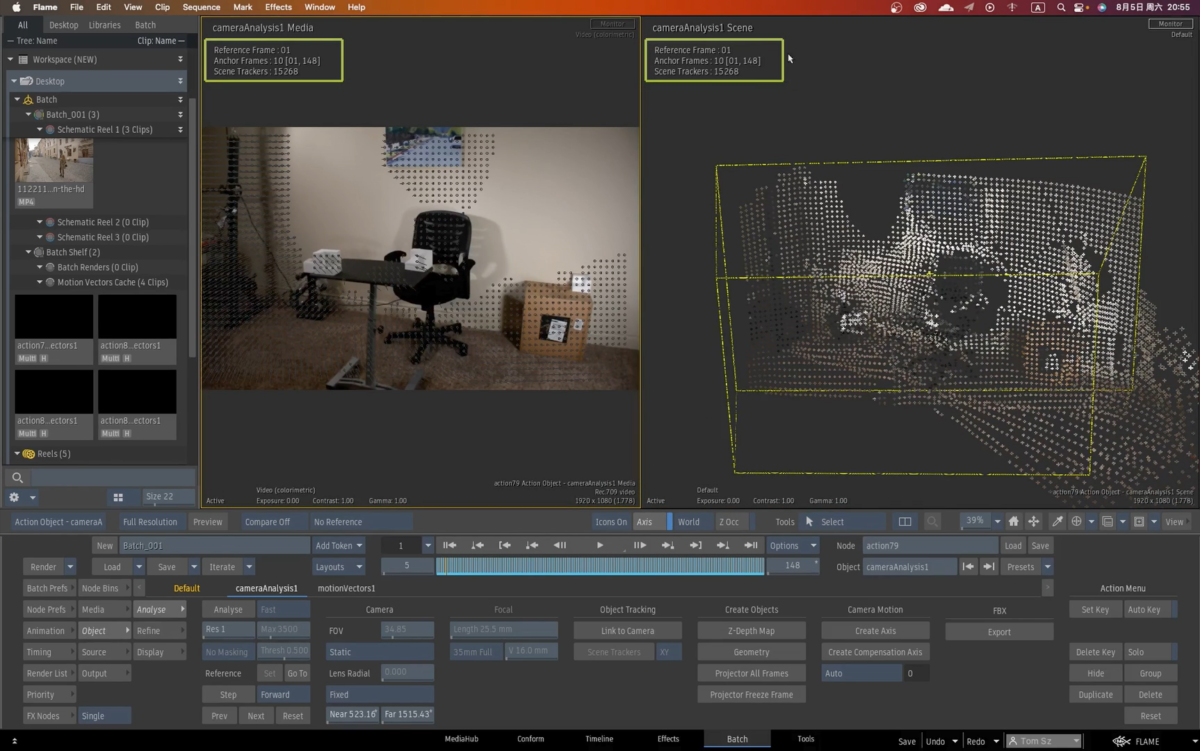1200x751 pixels.
Task: Click the Batch_001 name input field
Action: 214,545
